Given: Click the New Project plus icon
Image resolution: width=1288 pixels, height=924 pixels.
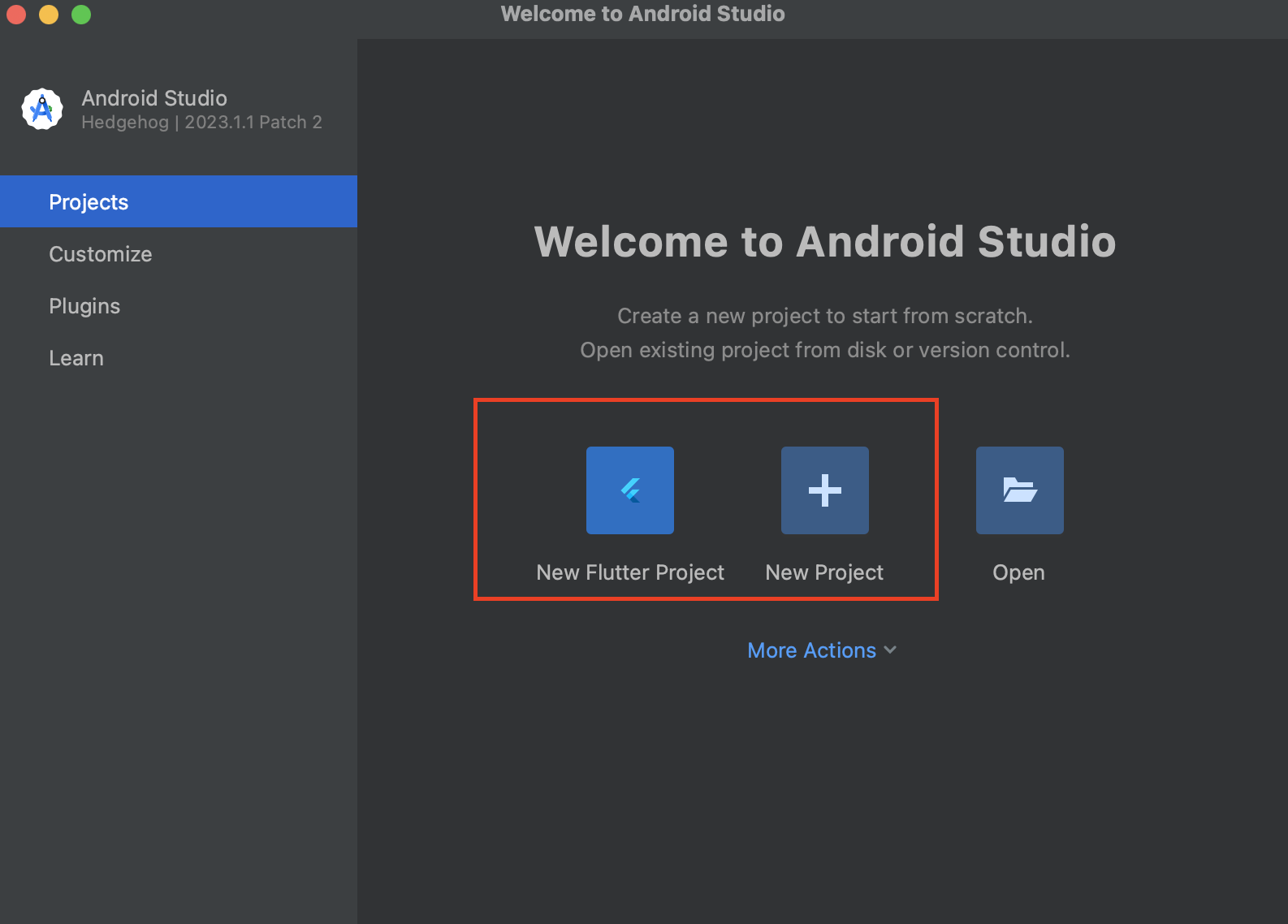Looking at the screenshot, I should (x=825, y=490).
